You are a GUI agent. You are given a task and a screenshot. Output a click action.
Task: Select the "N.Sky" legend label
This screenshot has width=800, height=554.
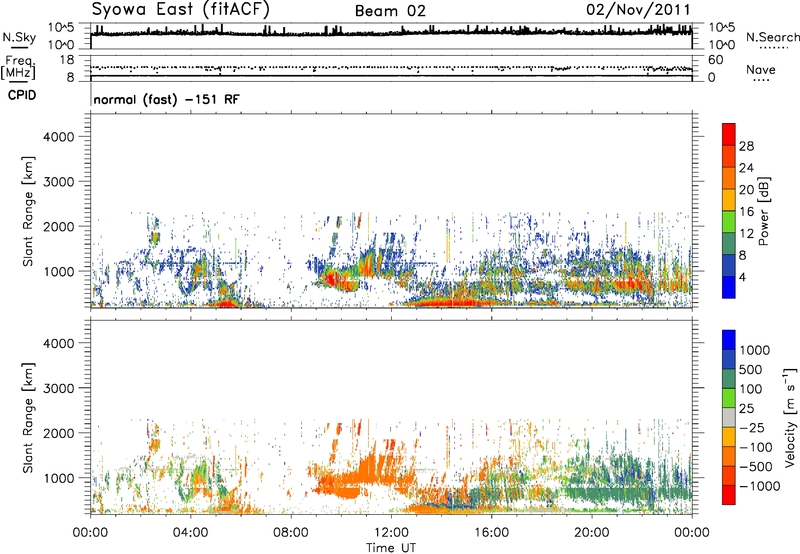[x=19, y=37]
